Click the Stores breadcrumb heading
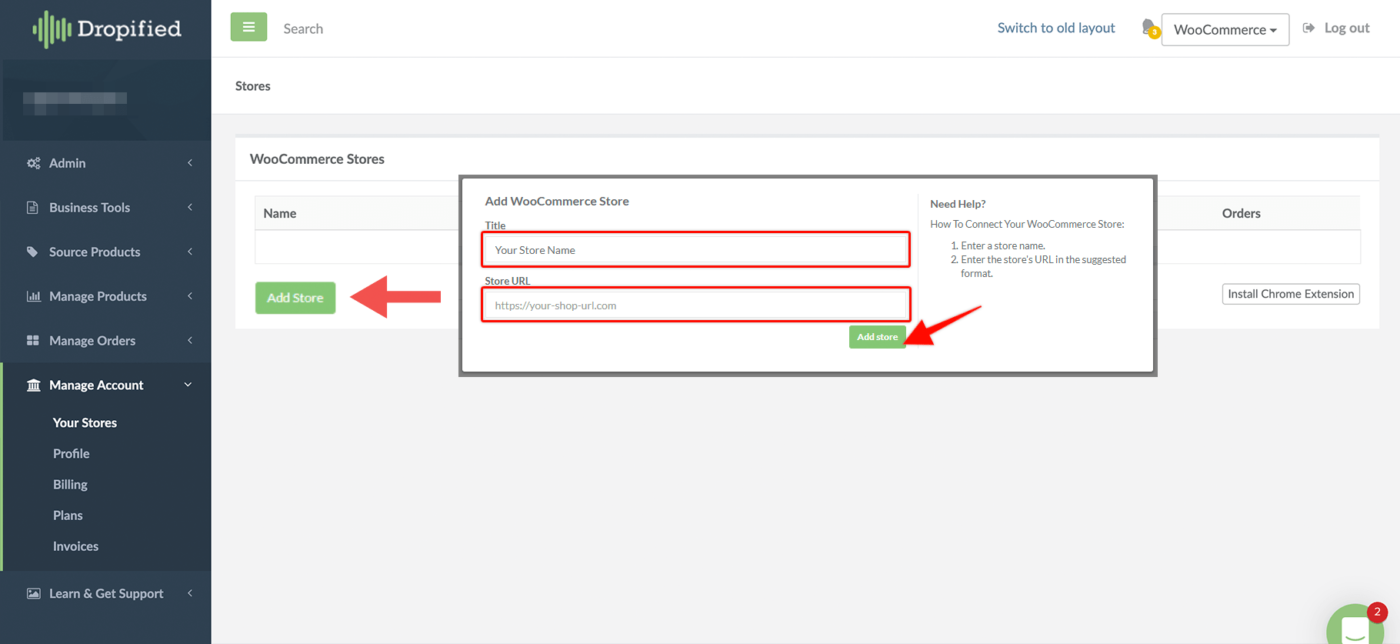 click(x=253, y=86)
